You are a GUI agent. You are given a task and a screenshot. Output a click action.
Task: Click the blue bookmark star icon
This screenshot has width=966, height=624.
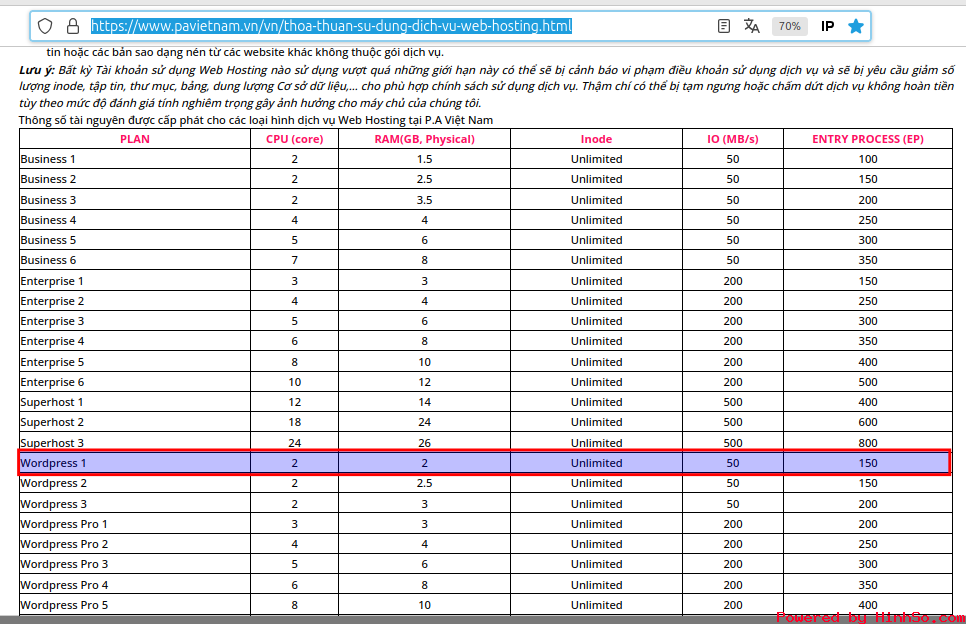856,26
